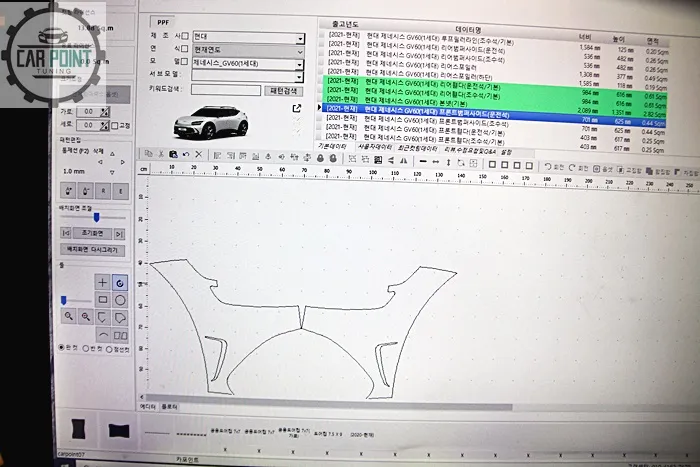The height and width of the screenshot is (467, 700).
Task: Open the 모델 dropdown showing 제네시스_GV60
Action: pyautogui.click(x=248, y=64)
